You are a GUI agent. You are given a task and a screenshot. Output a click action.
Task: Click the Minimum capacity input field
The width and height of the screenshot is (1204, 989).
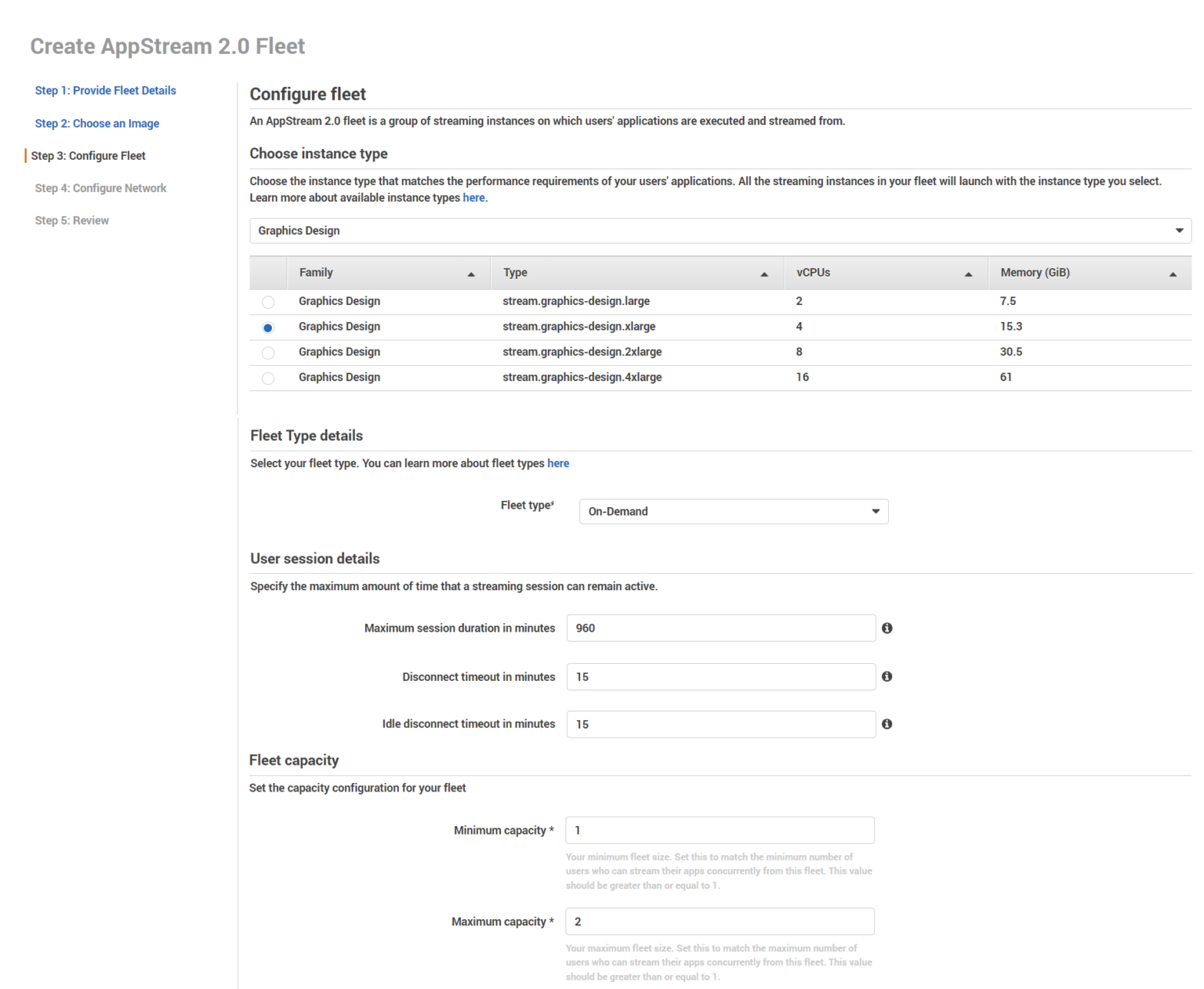point(720,830)
